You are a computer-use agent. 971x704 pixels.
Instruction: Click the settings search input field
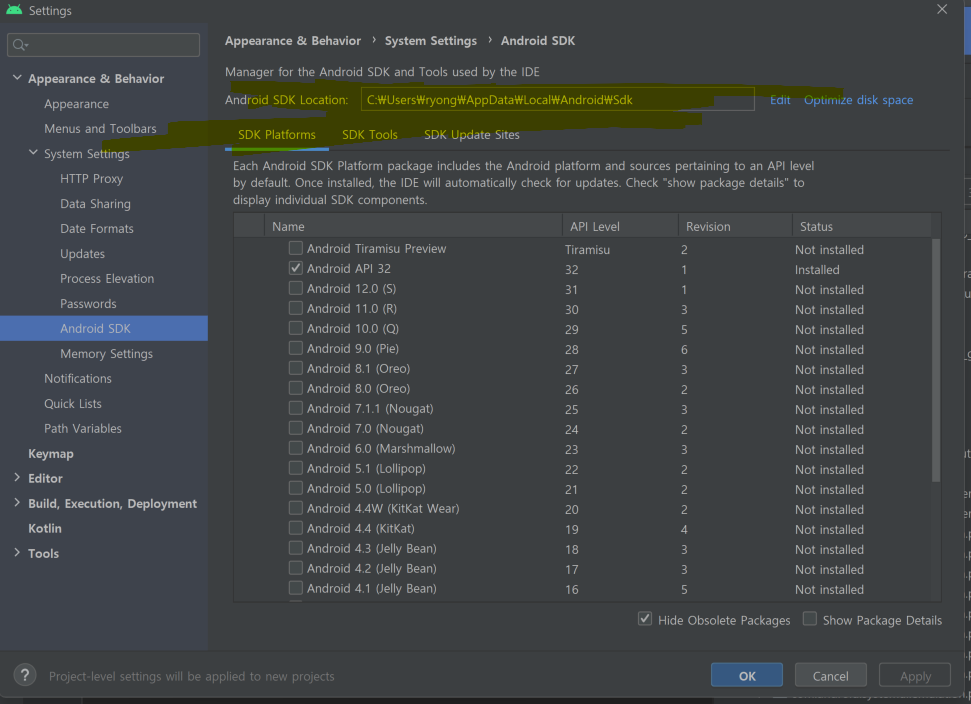103,45
